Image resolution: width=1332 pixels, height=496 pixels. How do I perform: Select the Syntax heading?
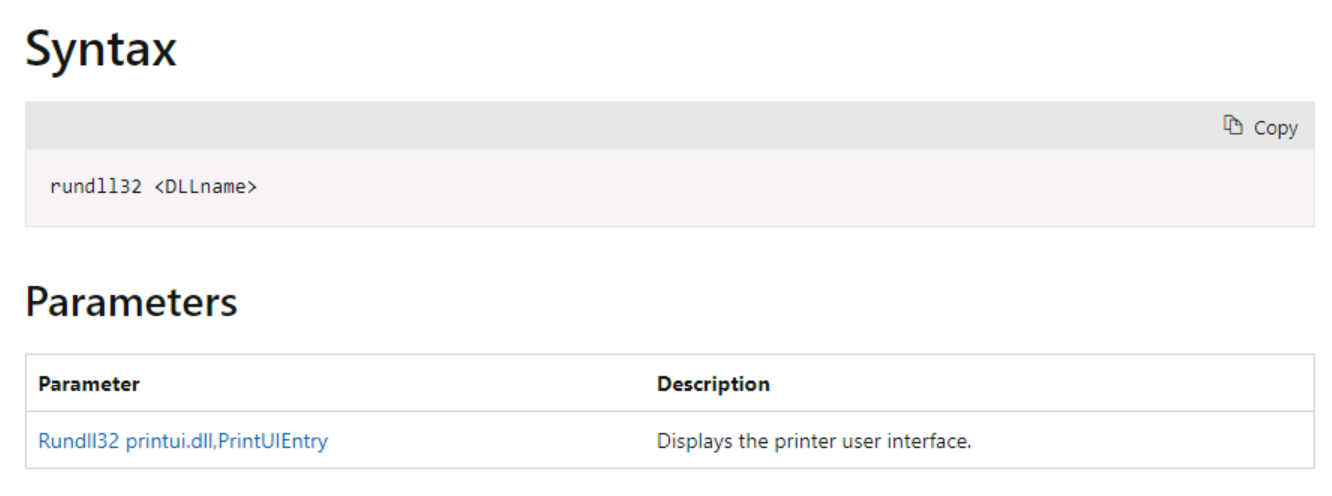(x=101, y=49)
